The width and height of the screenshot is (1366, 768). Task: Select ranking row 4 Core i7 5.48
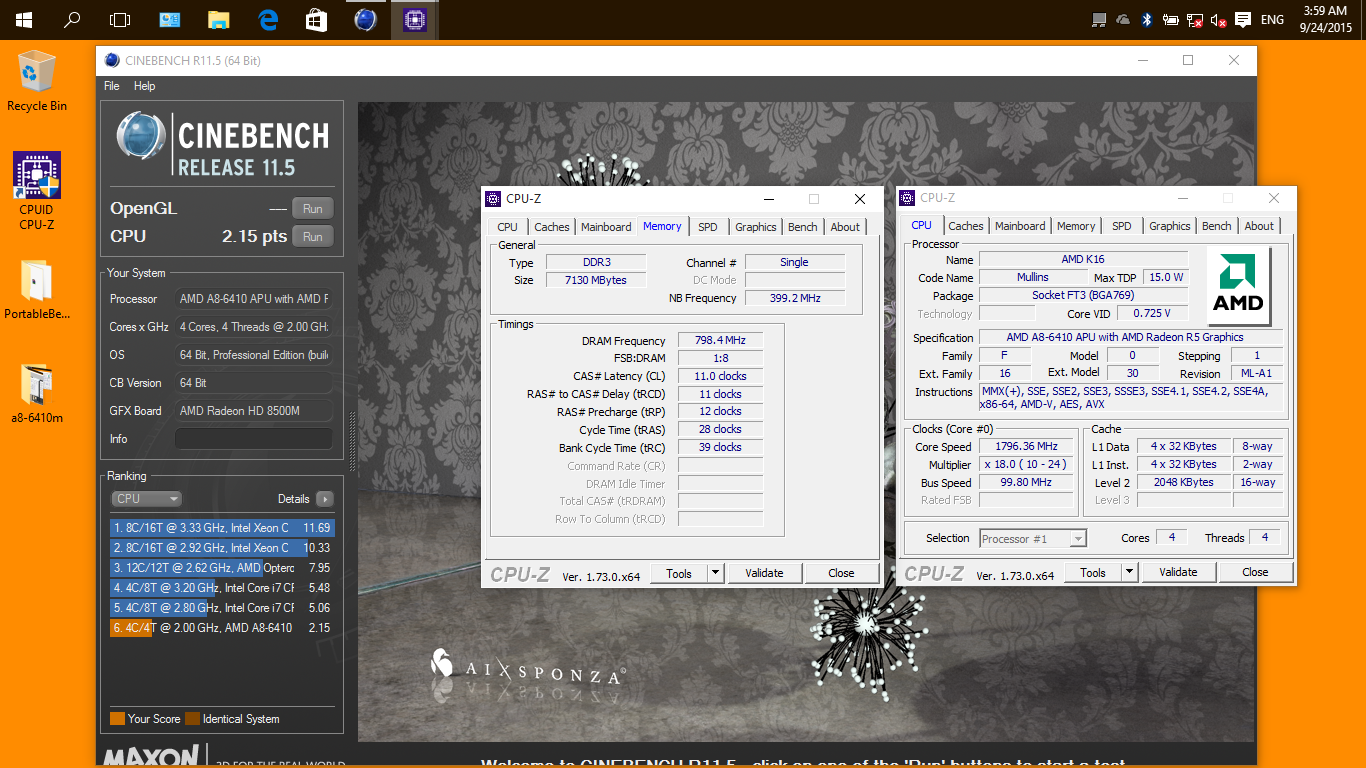pos(221,588)
